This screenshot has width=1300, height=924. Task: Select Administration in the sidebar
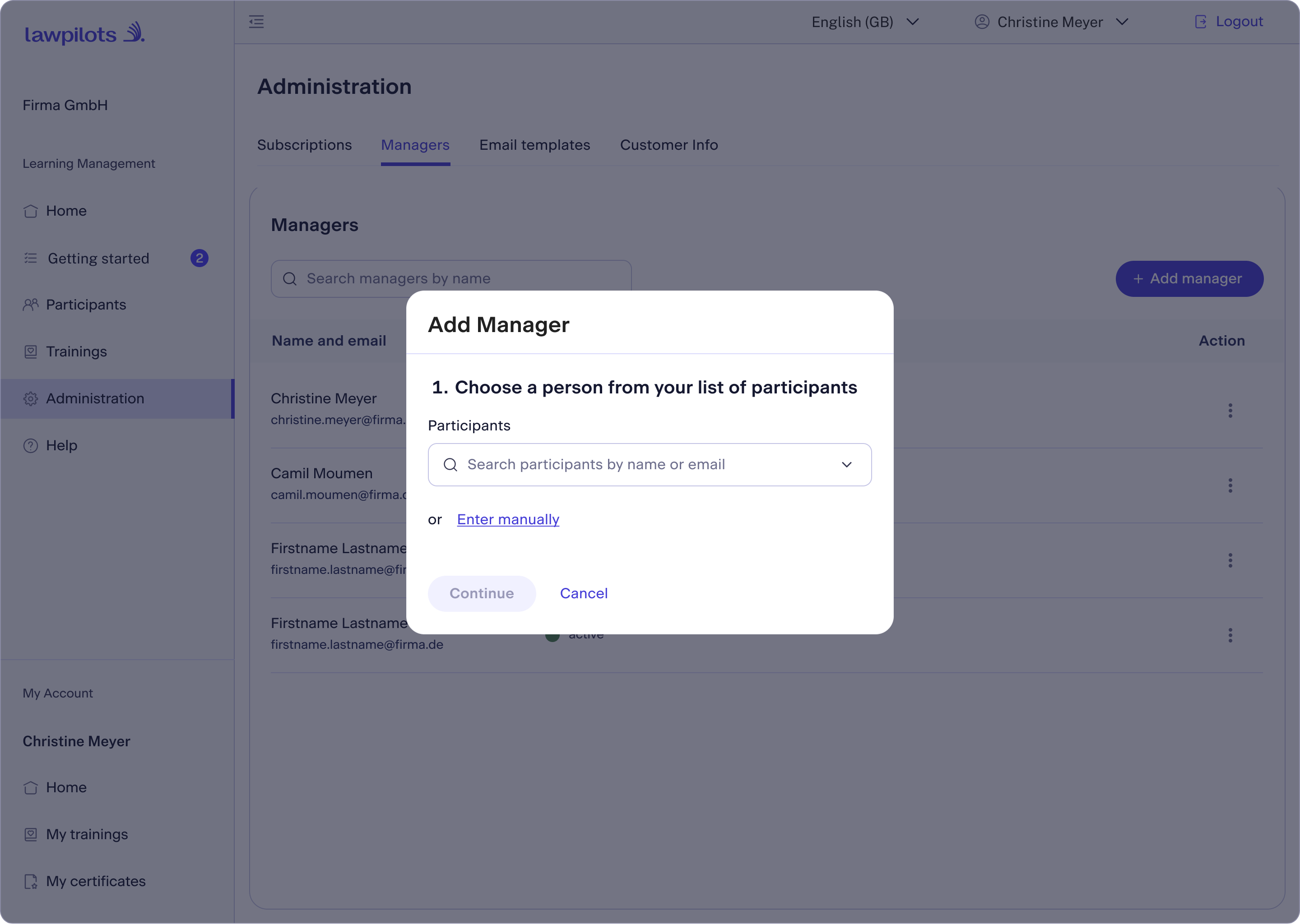point(116,399)
